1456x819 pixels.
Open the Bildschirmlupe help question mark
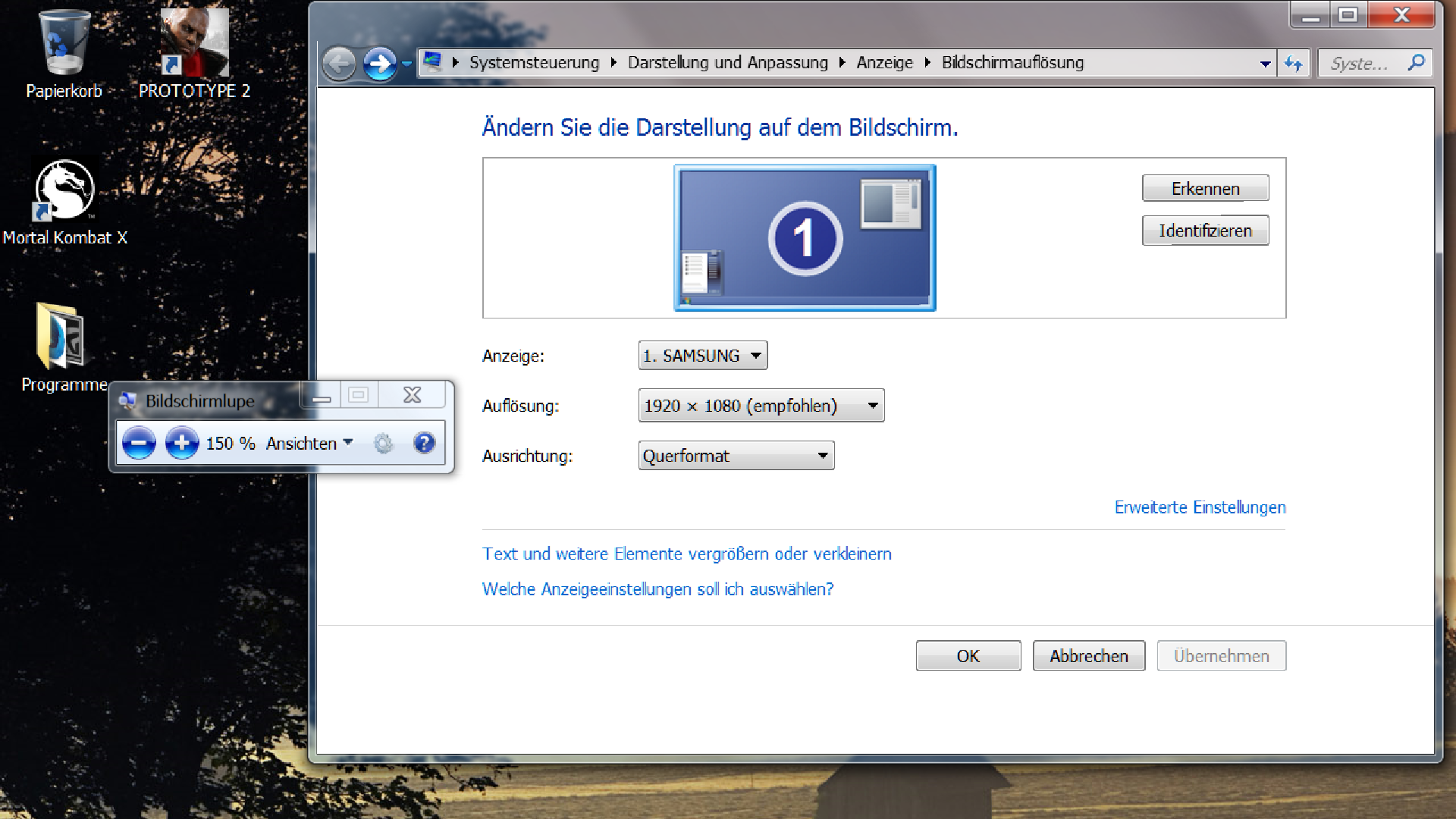click(424, 443)
